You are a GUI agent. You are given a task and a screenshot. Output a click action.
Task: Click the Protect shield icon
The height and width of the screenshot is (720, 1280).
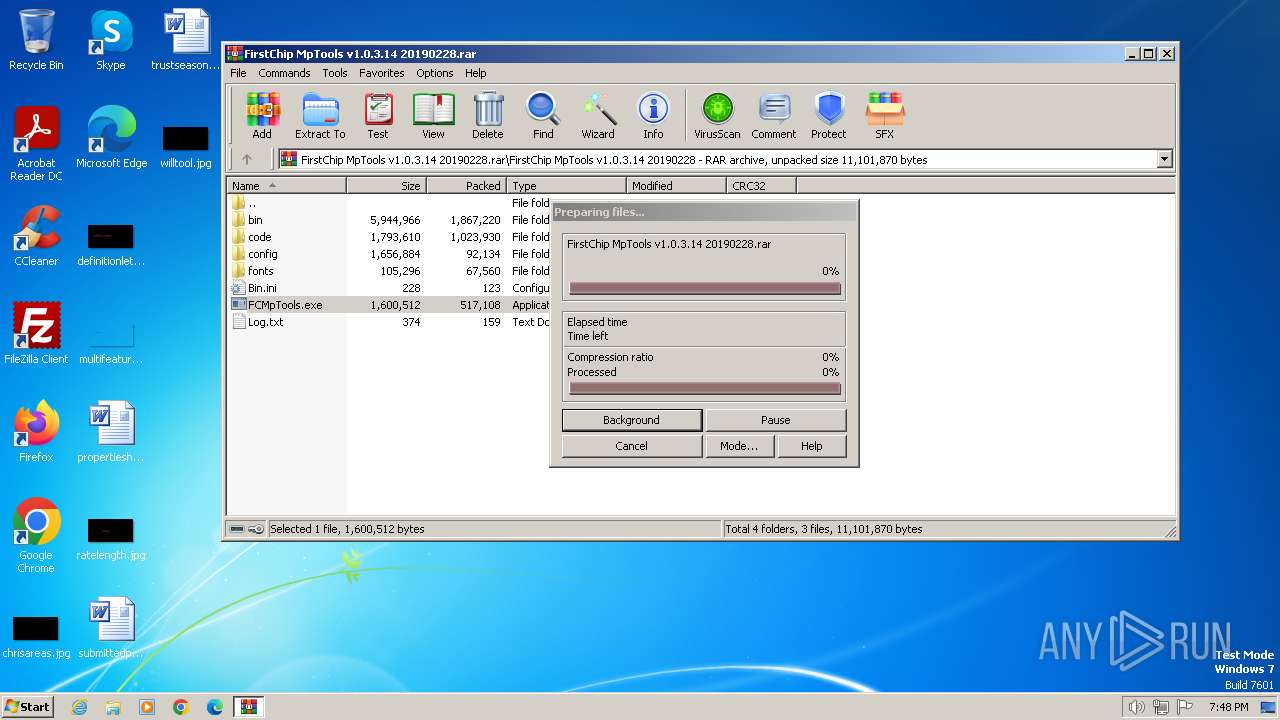[829, 116]
